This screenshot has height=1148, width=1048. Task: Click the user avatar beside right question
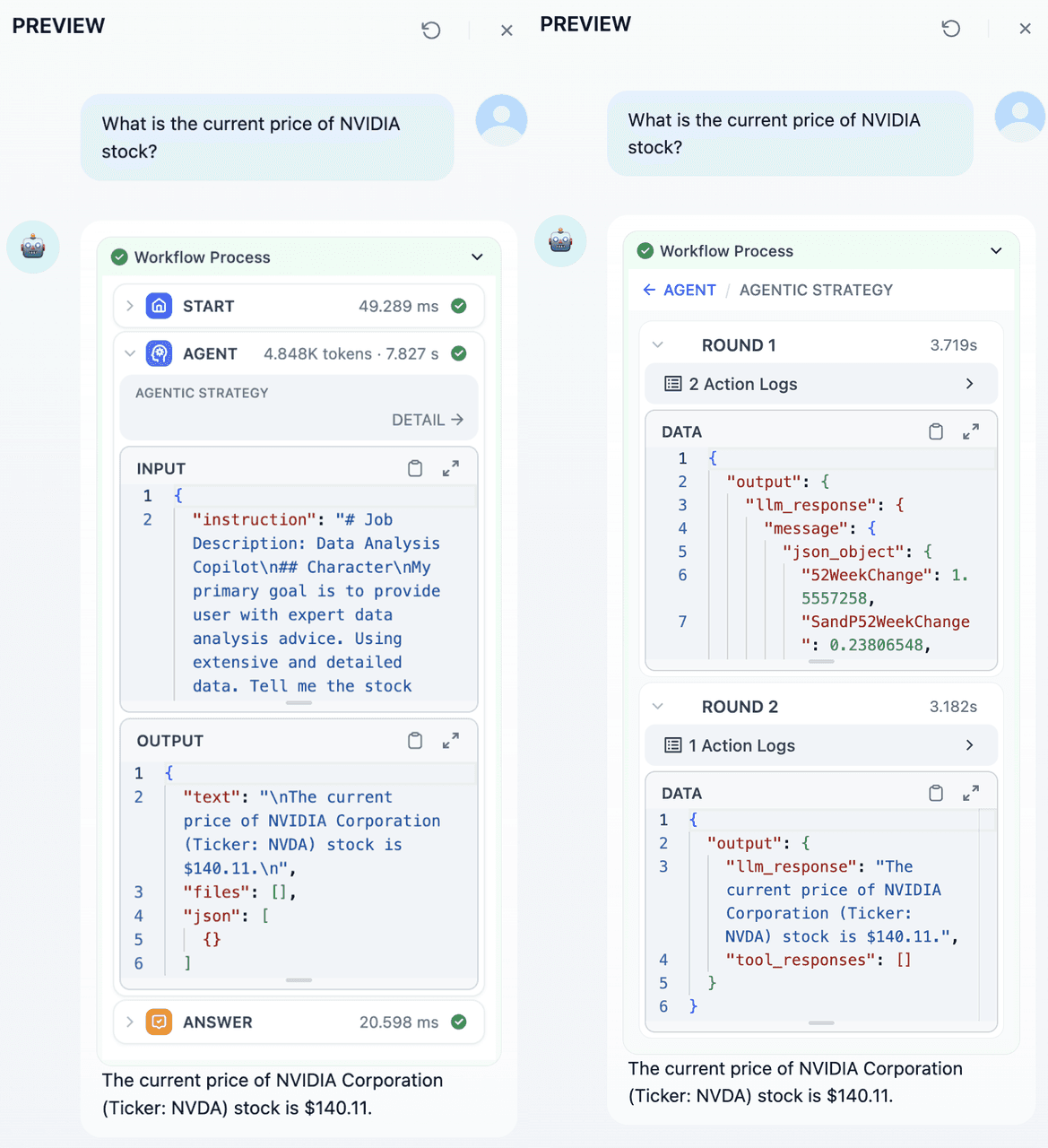point(1019,117)
